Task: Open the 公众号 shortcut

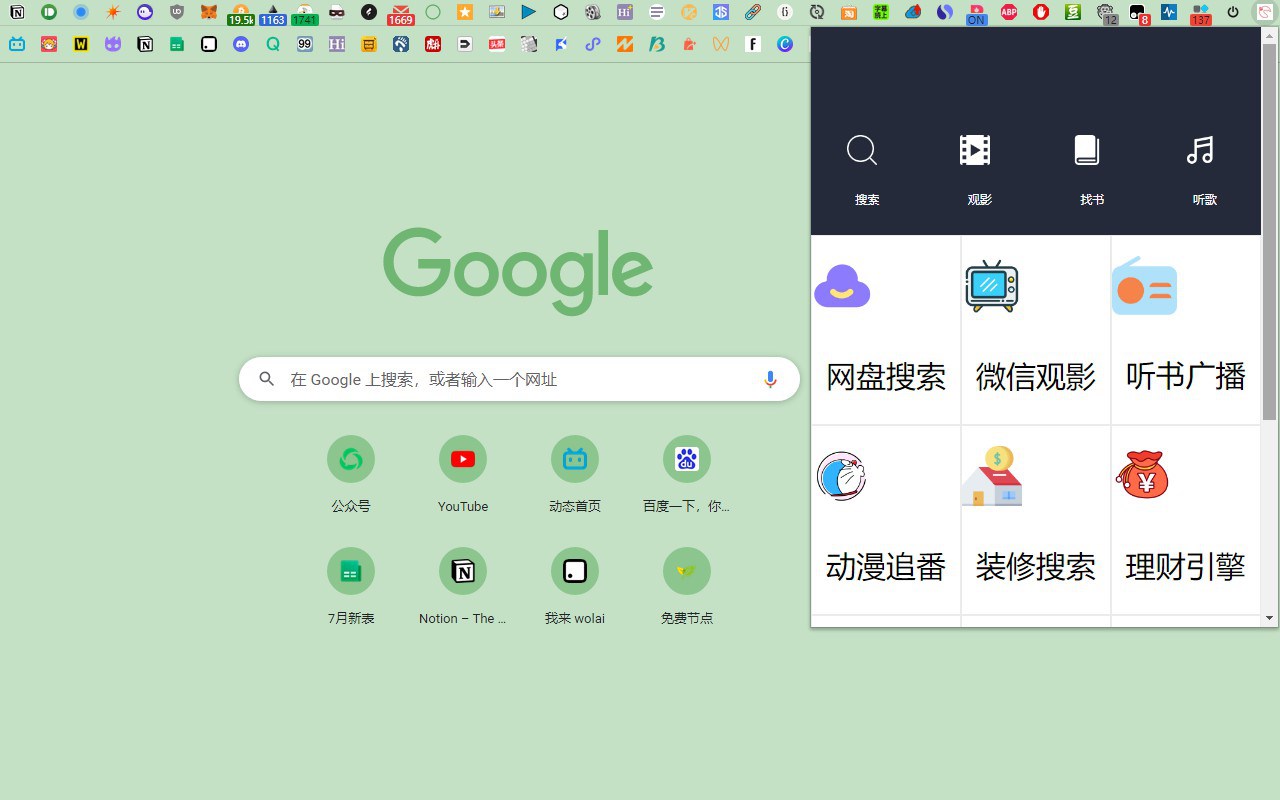Action: (351, 474)
